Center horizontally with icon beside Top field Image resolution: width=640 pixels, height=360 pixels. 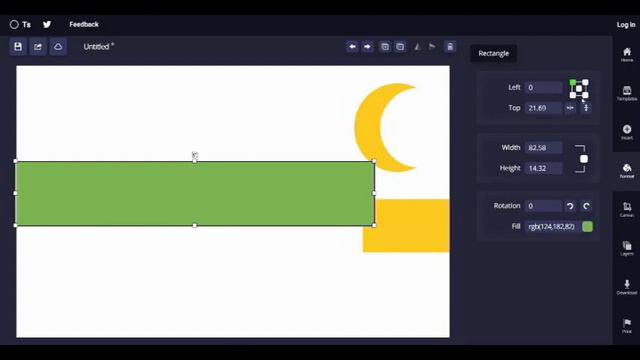pos(570,108)
